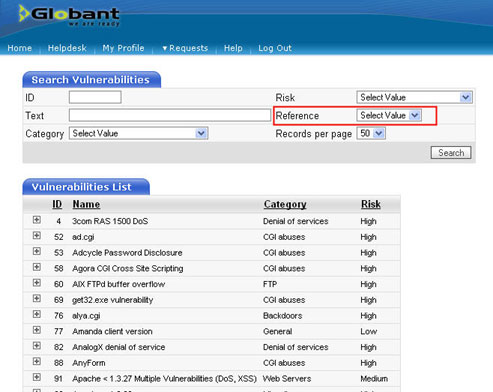
Task: Expand Adcycle Password Disclosure row
Action: coord(37,251)
